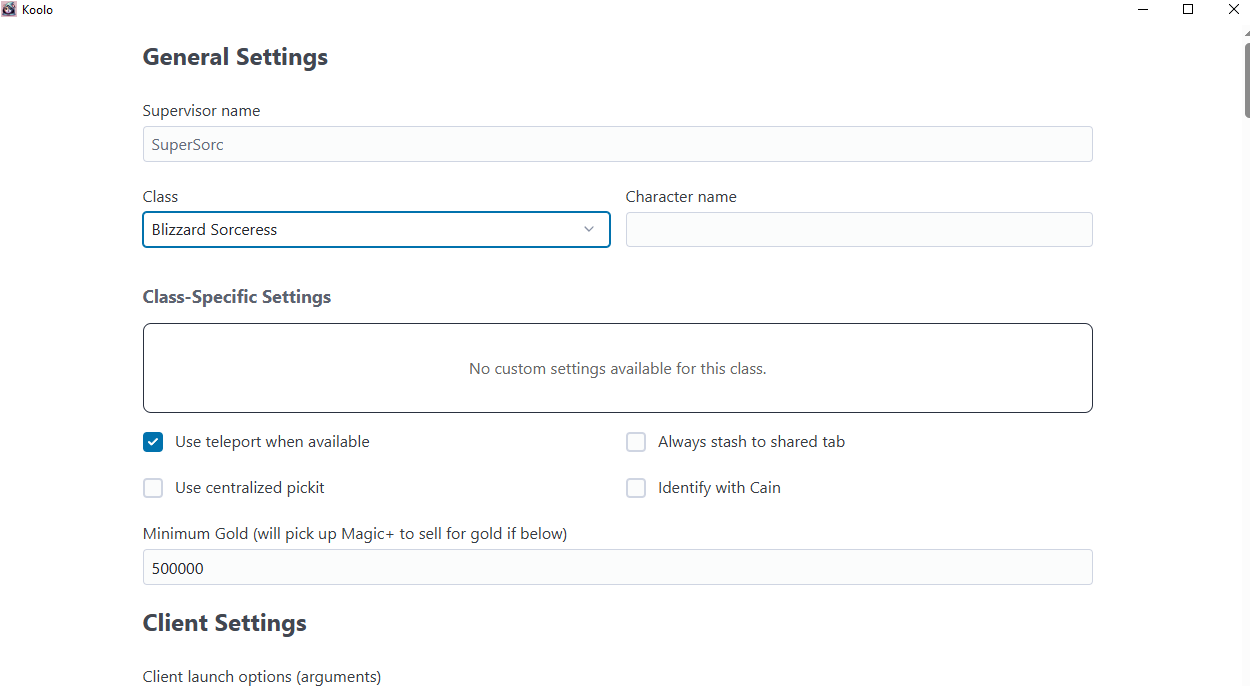Enable Always stash to shared tab
Viewport: 1250px width, 686px height.
636,442
